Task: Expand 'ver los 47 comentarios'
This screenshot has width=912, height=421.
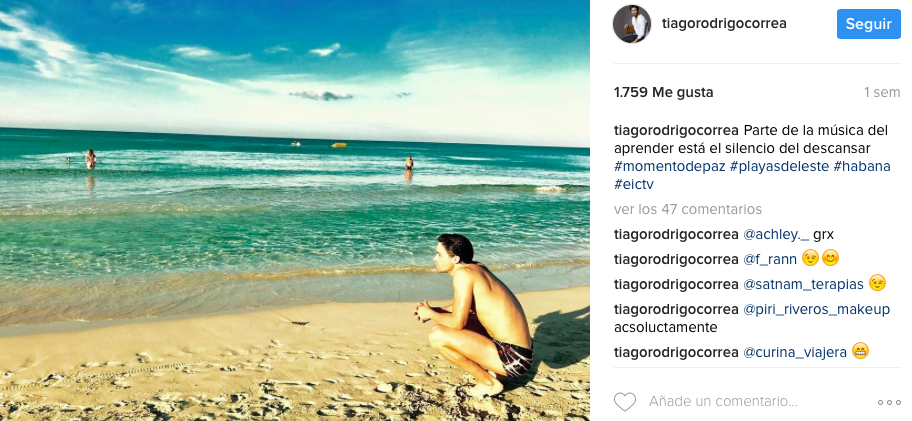Action: tap(687, 209)
